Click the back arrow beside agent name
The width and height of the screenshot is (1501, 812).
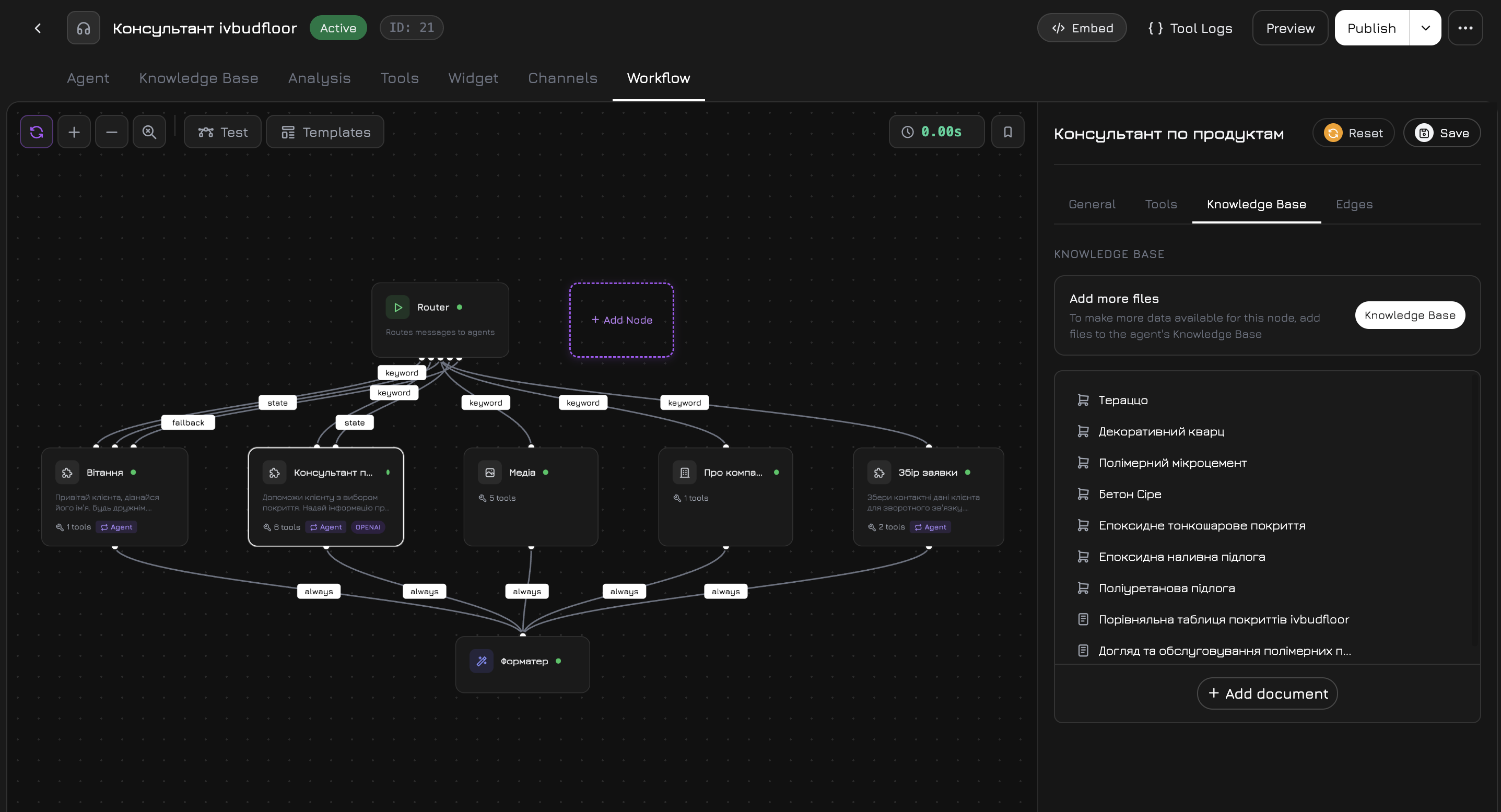[x=37, y=27]
